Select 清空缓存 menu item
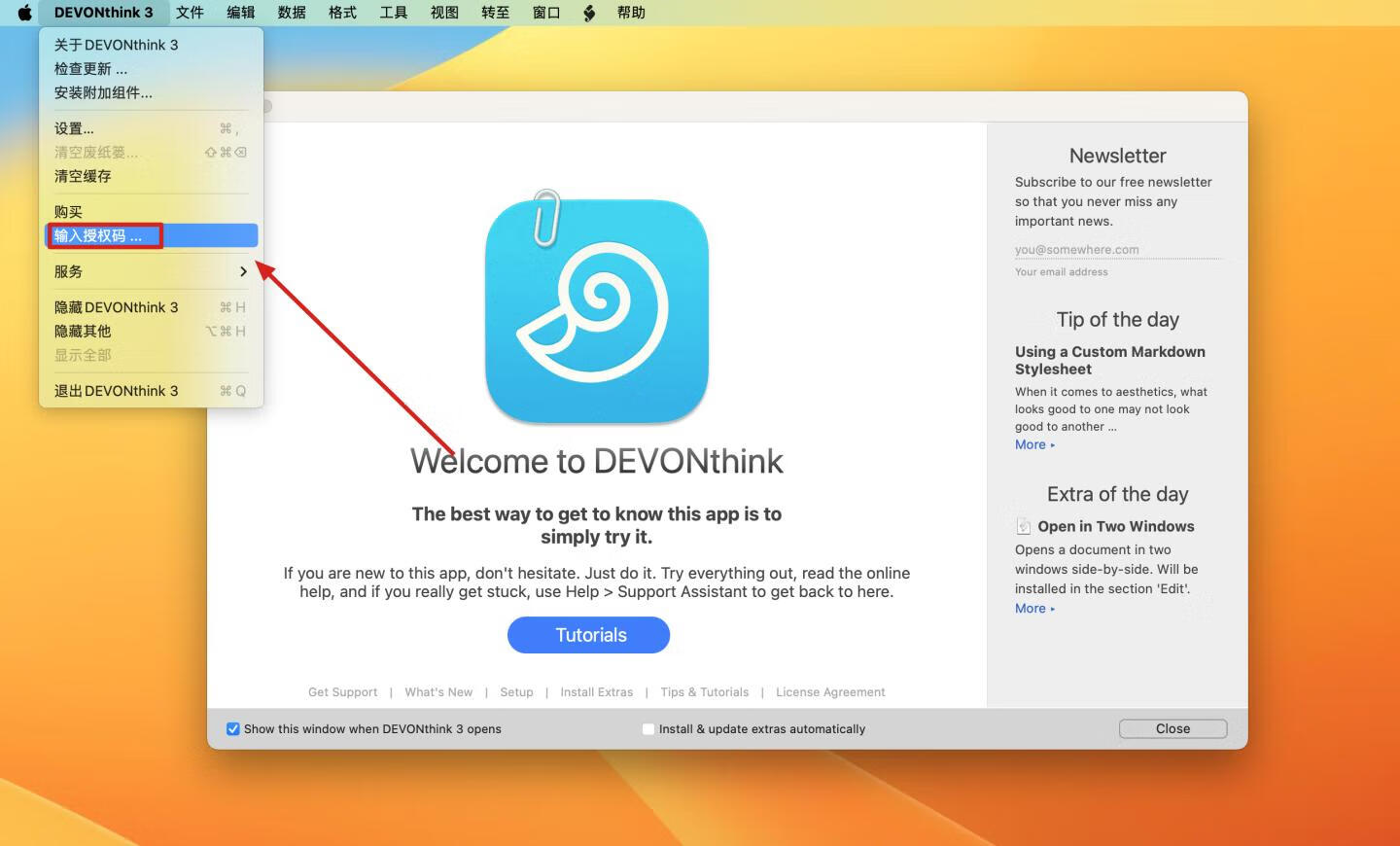This screenshot has height=846, width=1400. [x=151, y=176]
